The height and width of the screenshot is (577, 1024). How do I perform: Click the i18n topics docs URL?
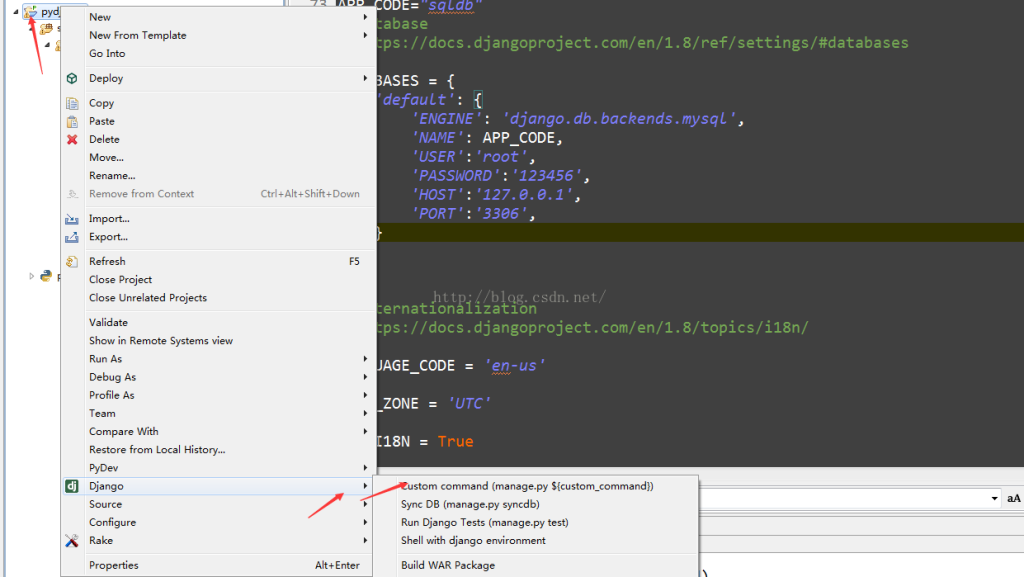[592, 328]
